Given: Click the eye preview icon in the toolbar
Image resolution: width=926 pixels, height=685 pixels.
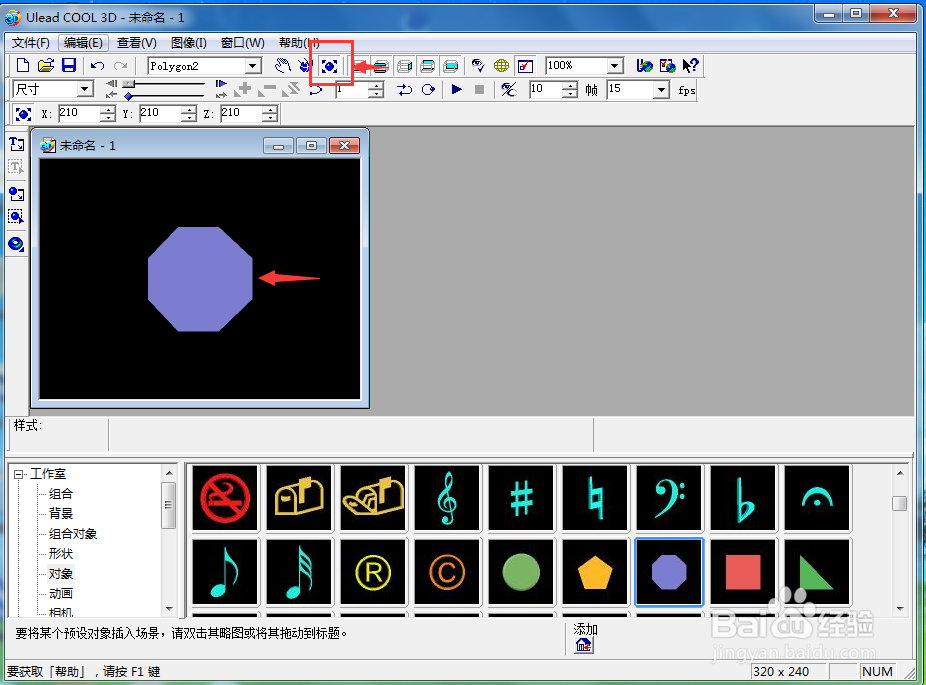Looking at the screenshot, I should click(x=478, y=66).
